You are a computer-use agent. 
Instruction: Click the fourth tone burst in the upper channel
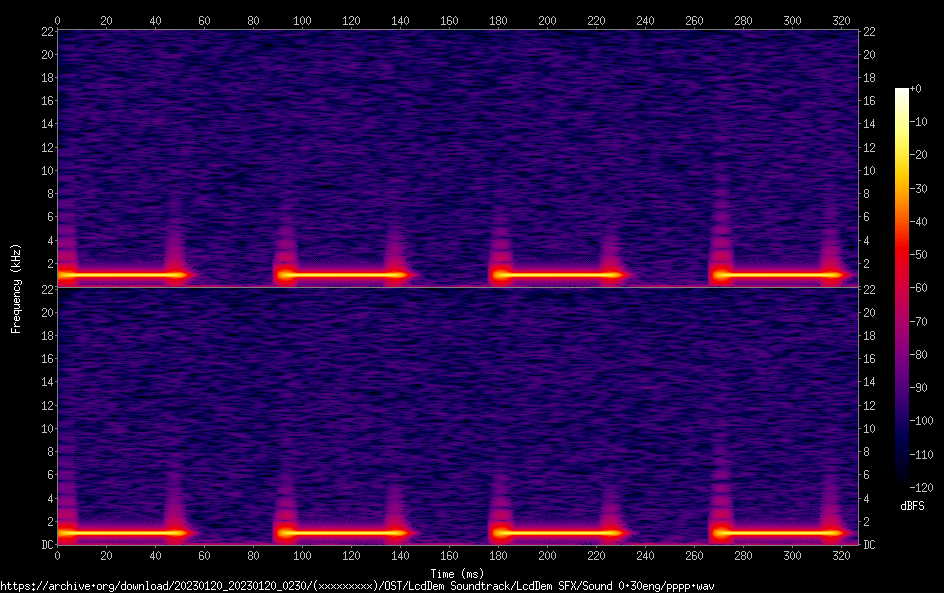(x=776, y=274)
